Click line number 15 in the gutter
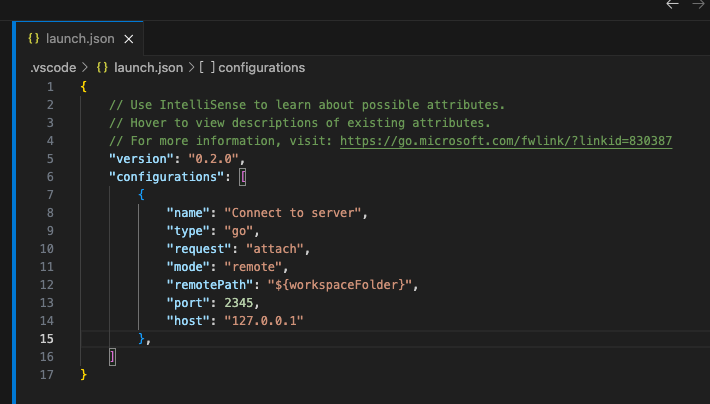710x404 pixels. (x=48, y=338)
